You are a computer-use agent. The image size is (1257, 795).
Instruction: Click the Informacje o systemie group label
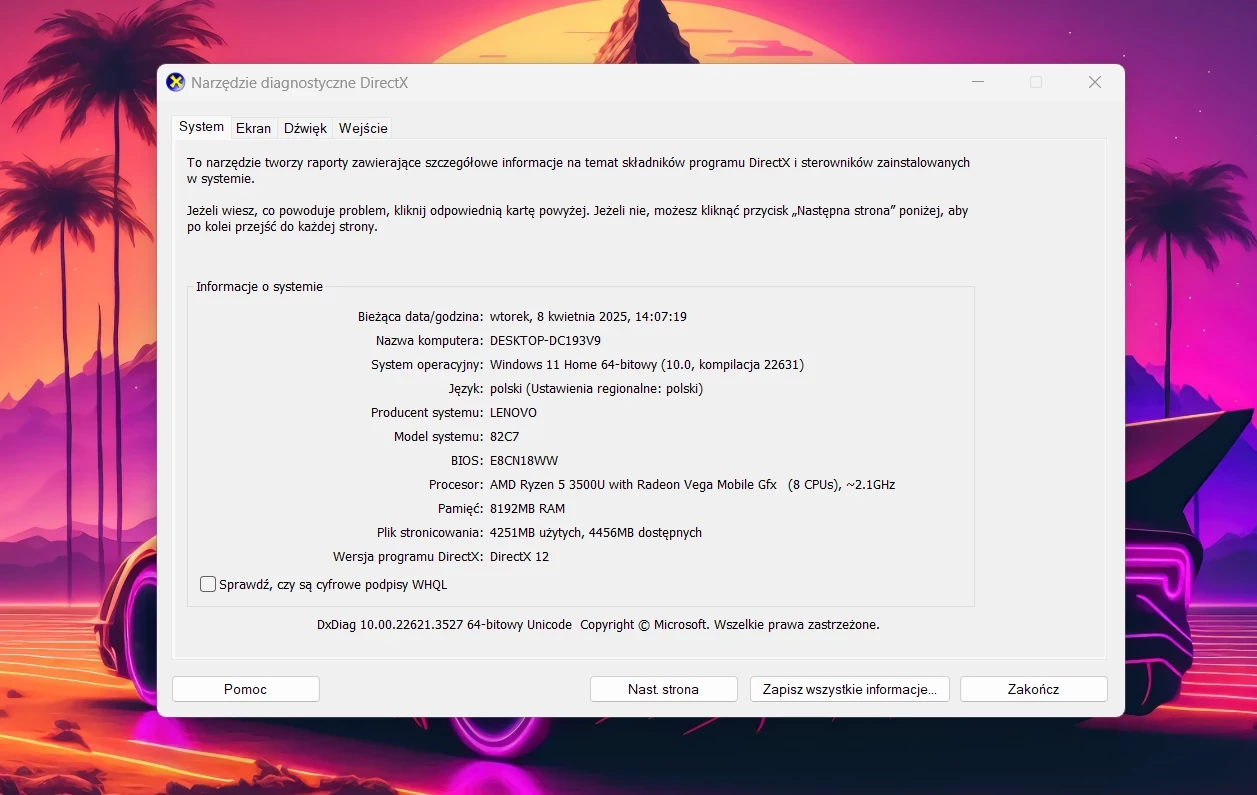pyautogui.click(x=259, y=287)
